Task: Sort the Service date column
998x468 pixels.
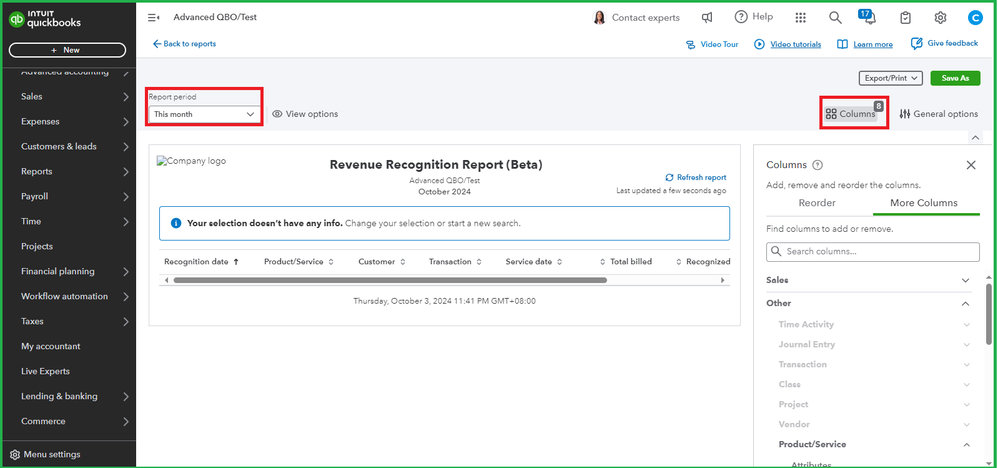Action: click(559, 262)
